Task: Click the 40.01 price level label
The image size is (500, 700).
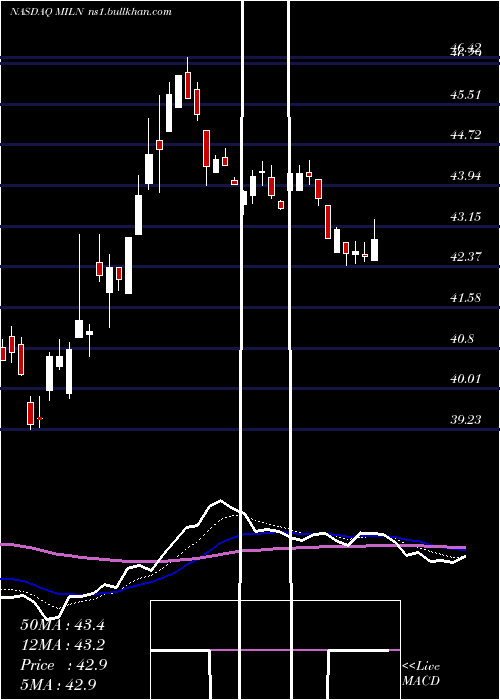Action: tap(466, 379)
